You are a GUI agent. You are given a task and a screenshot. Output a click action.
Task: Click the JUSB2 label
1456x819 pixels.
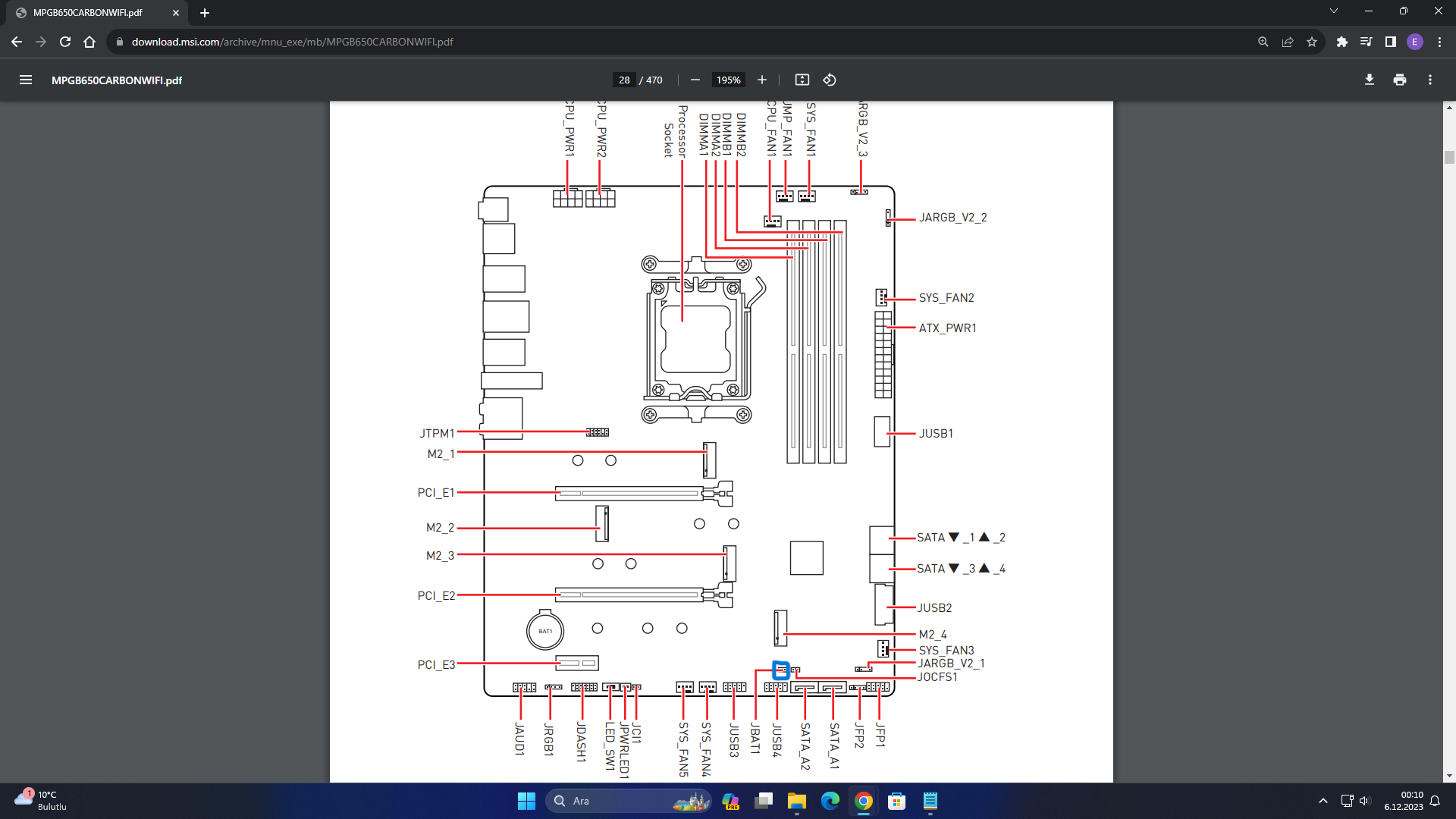(934, 608)
